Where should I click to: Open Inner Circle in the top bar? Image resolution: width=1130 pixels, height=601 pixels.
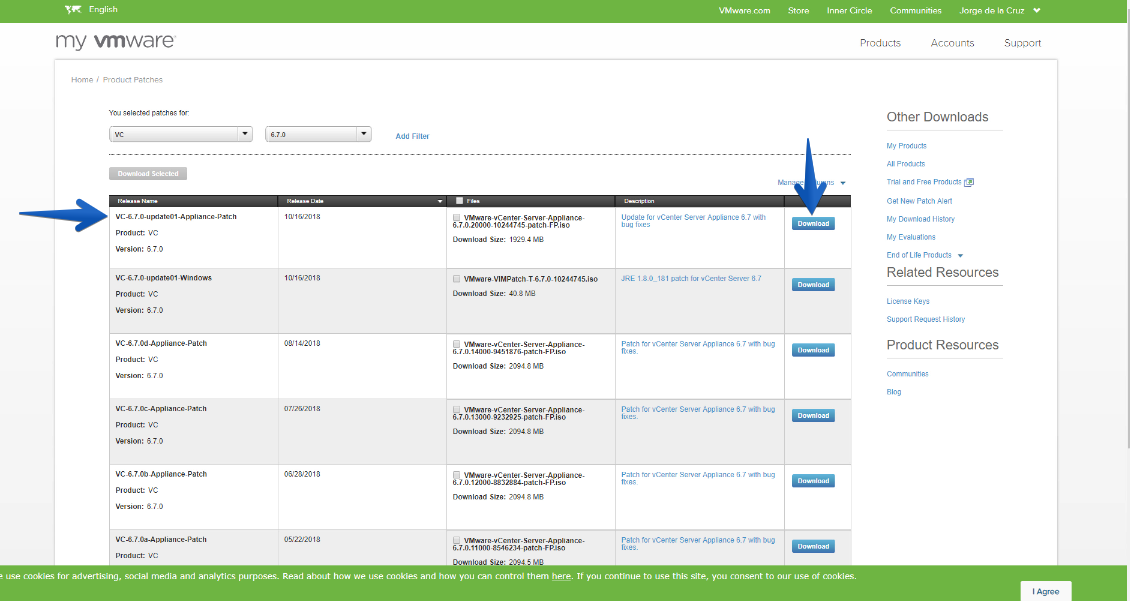pos(849,11)
